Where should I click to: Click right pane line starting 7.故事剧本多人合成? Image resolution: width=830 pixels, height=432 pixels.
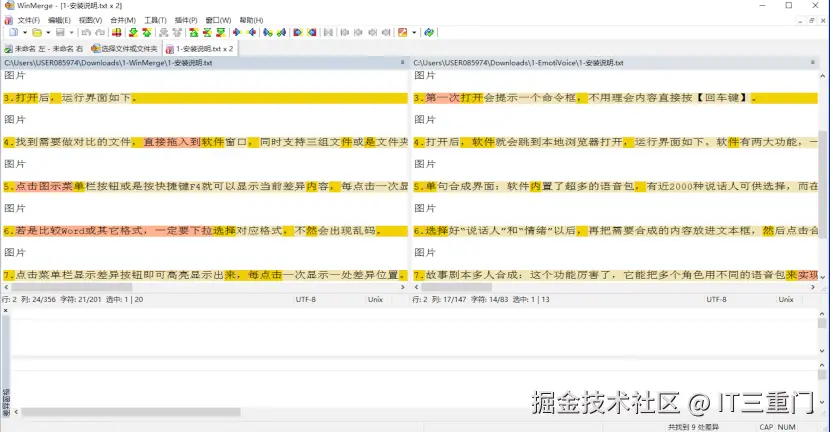615,275
